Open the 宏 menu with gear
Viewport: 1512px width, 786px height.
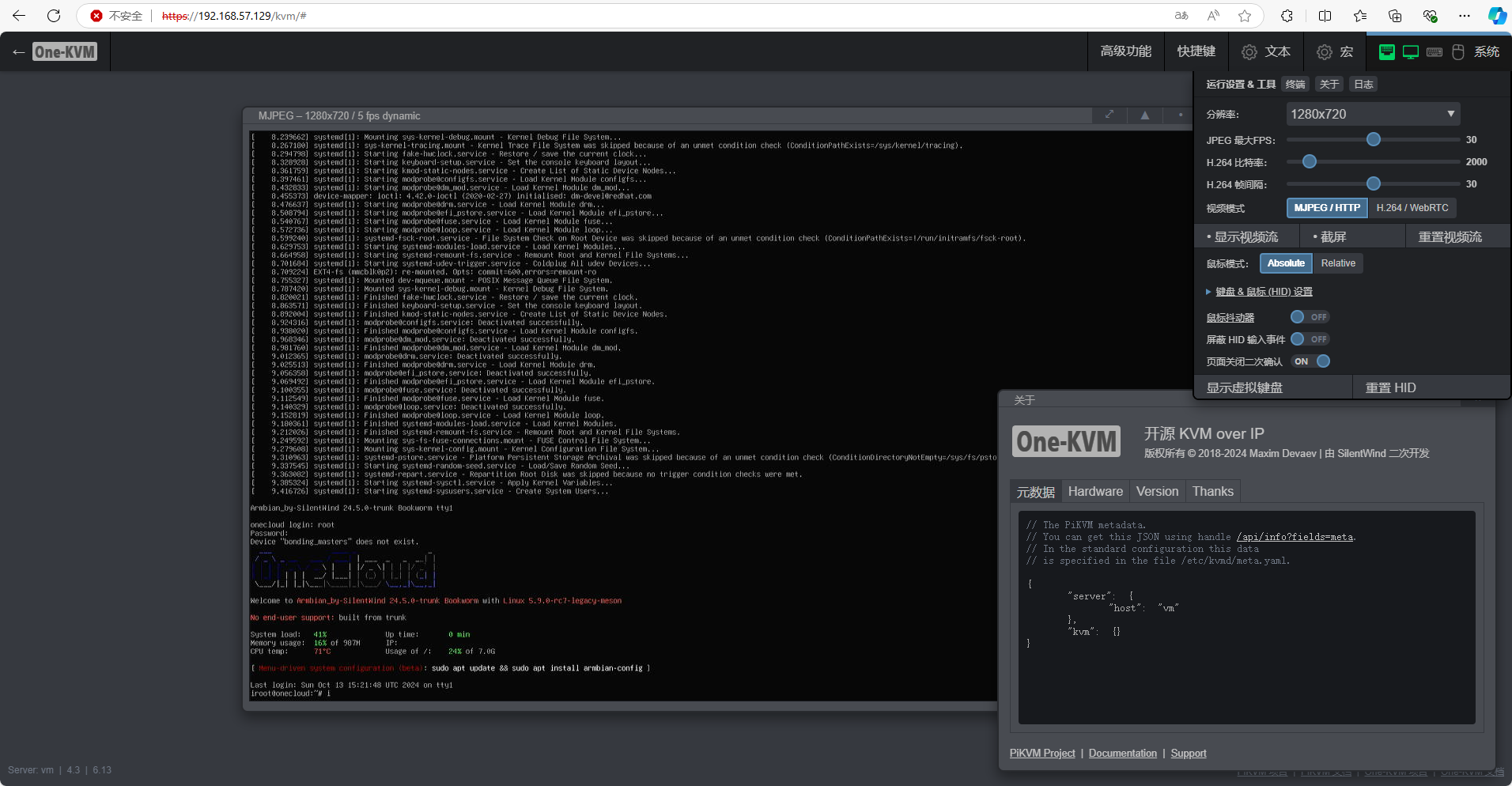pyautogui.click(x=1335, y=52)
